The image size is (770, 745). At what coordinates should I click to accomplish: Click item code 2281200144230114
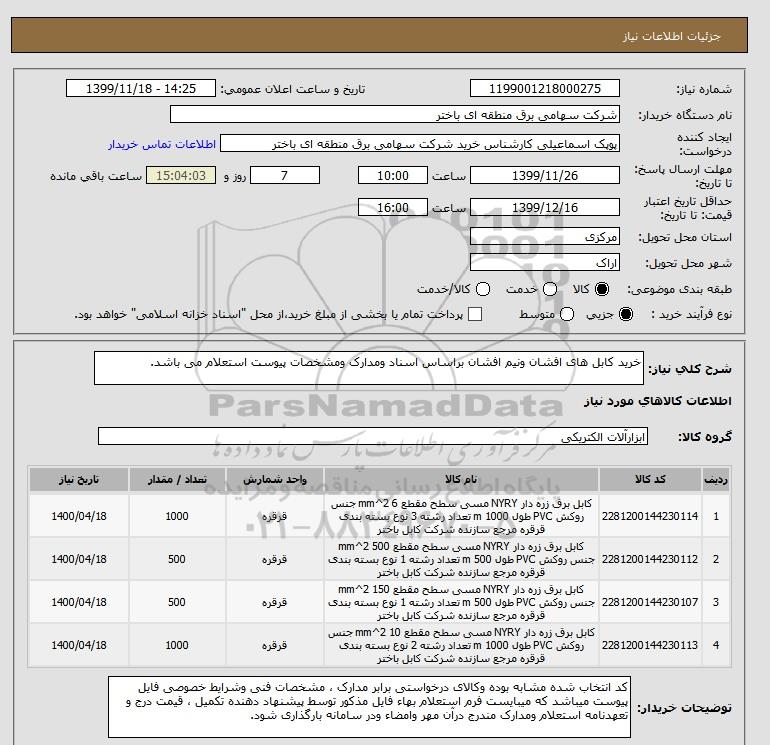click(x=650, y=516)
